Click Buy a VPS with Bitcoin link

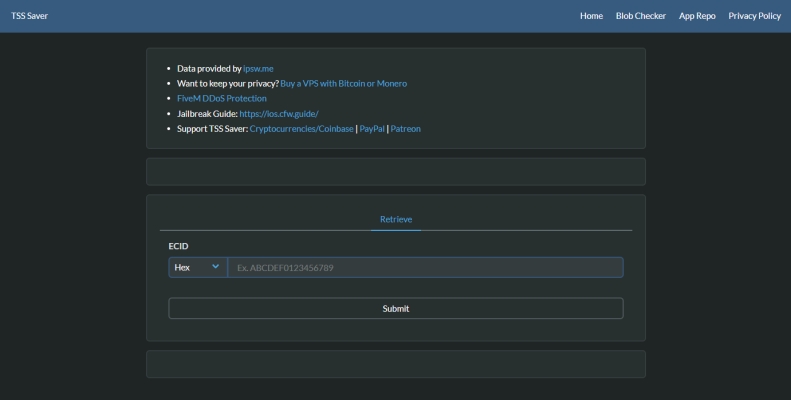pyautogui.click(x=343, y=84)
